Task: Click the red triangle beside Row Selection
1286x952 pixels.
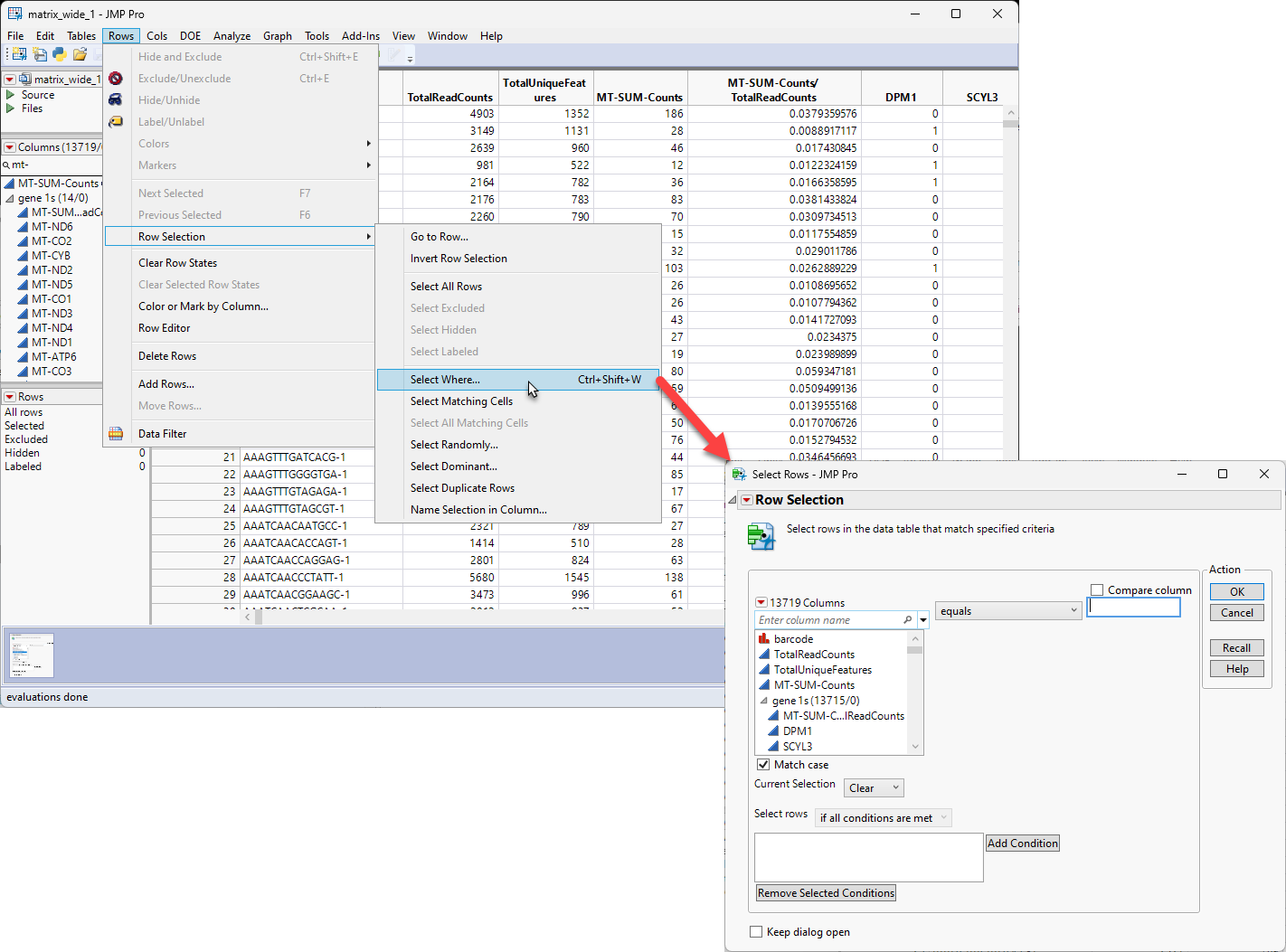Action: 746,500
